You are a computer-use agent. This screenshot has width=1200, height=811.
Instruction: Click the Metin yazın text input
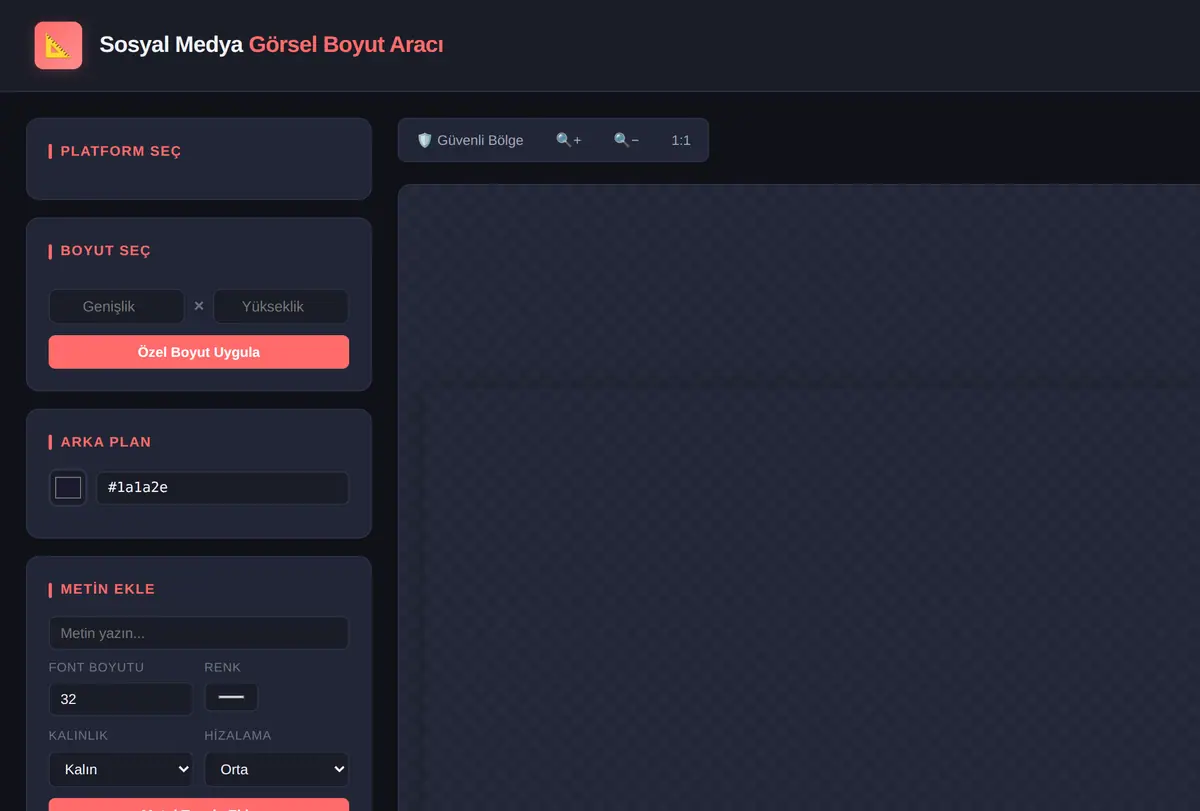tap(199, 633)
